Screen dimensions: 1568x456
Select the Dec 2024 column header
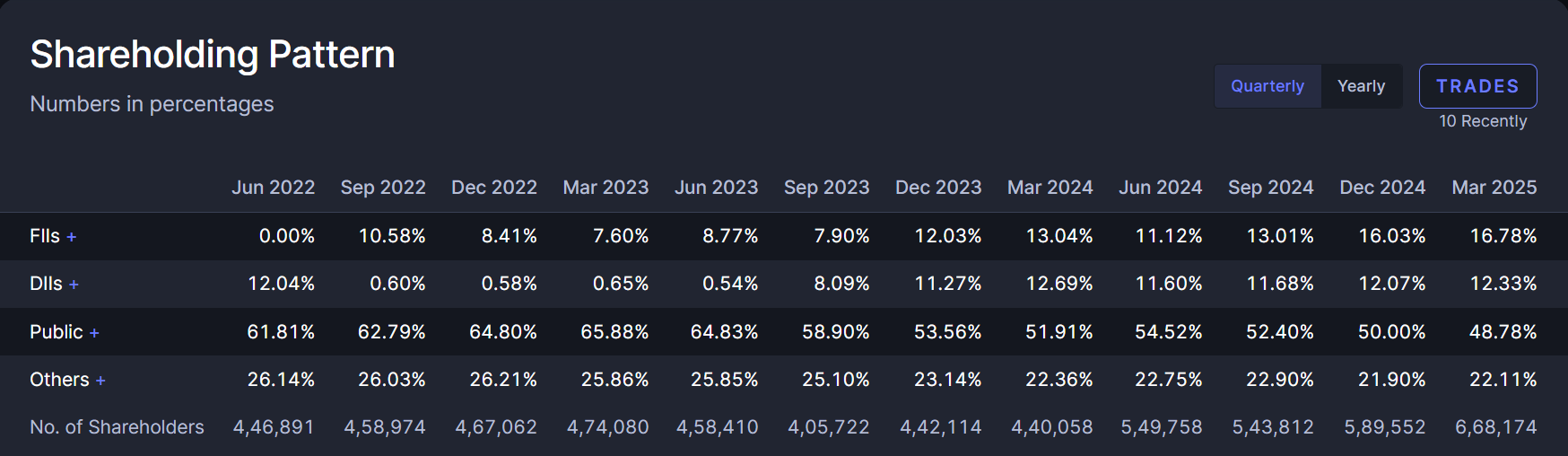1382,188
